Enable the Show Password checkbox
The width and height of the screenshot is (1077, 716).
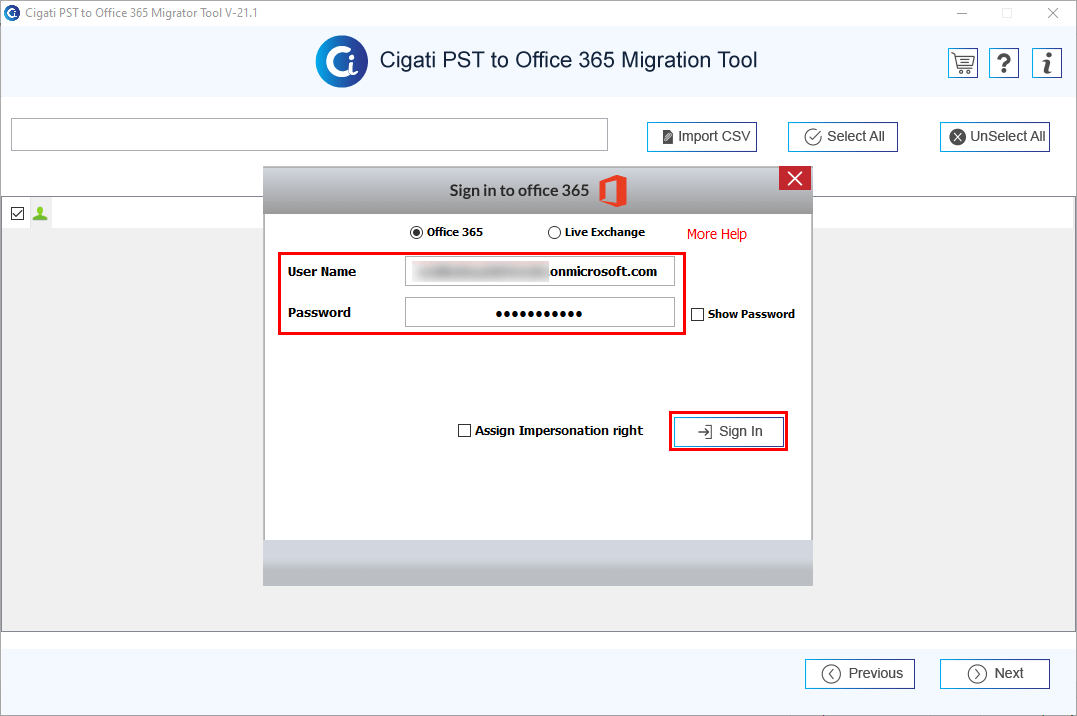[697, 314]
